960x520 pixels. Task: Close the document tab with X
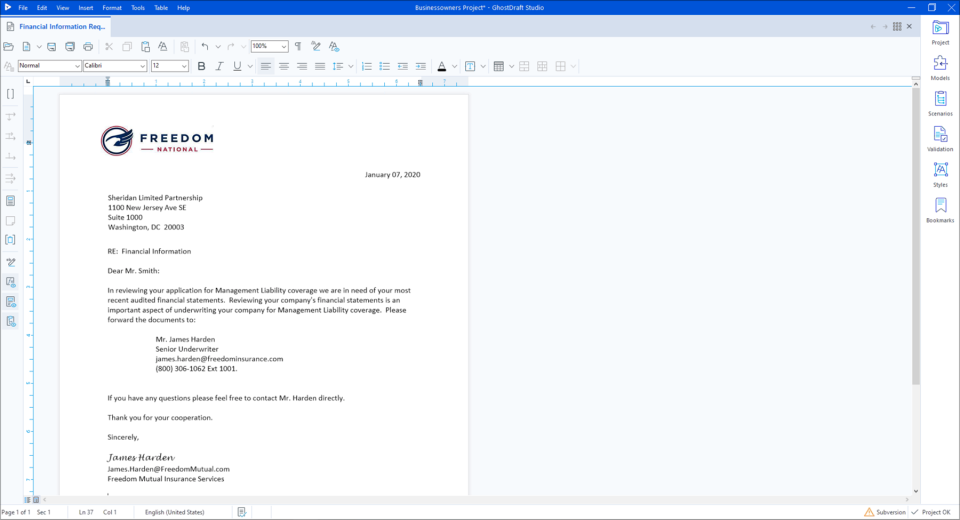(909, 26)
